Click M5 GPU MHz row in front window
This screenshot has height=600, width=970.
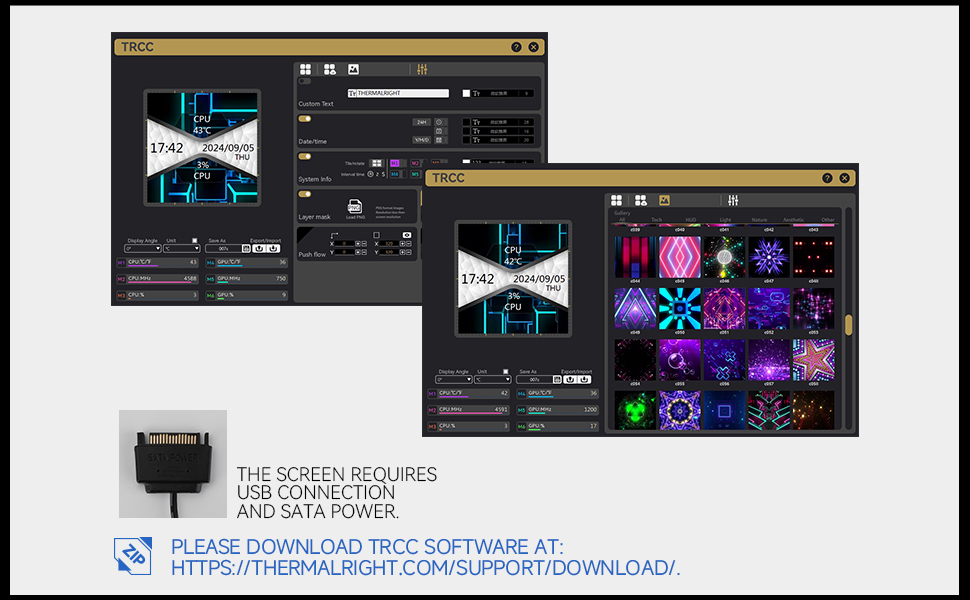point(557,410)
